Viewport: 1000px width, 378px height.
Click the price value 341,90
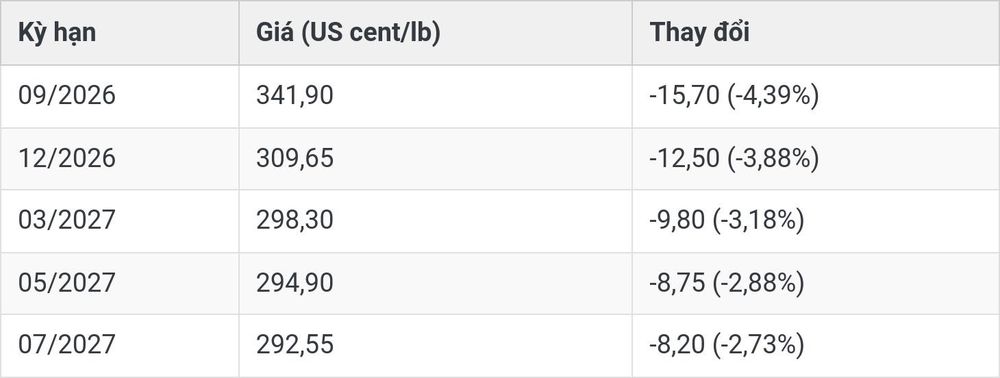[295, 96]
